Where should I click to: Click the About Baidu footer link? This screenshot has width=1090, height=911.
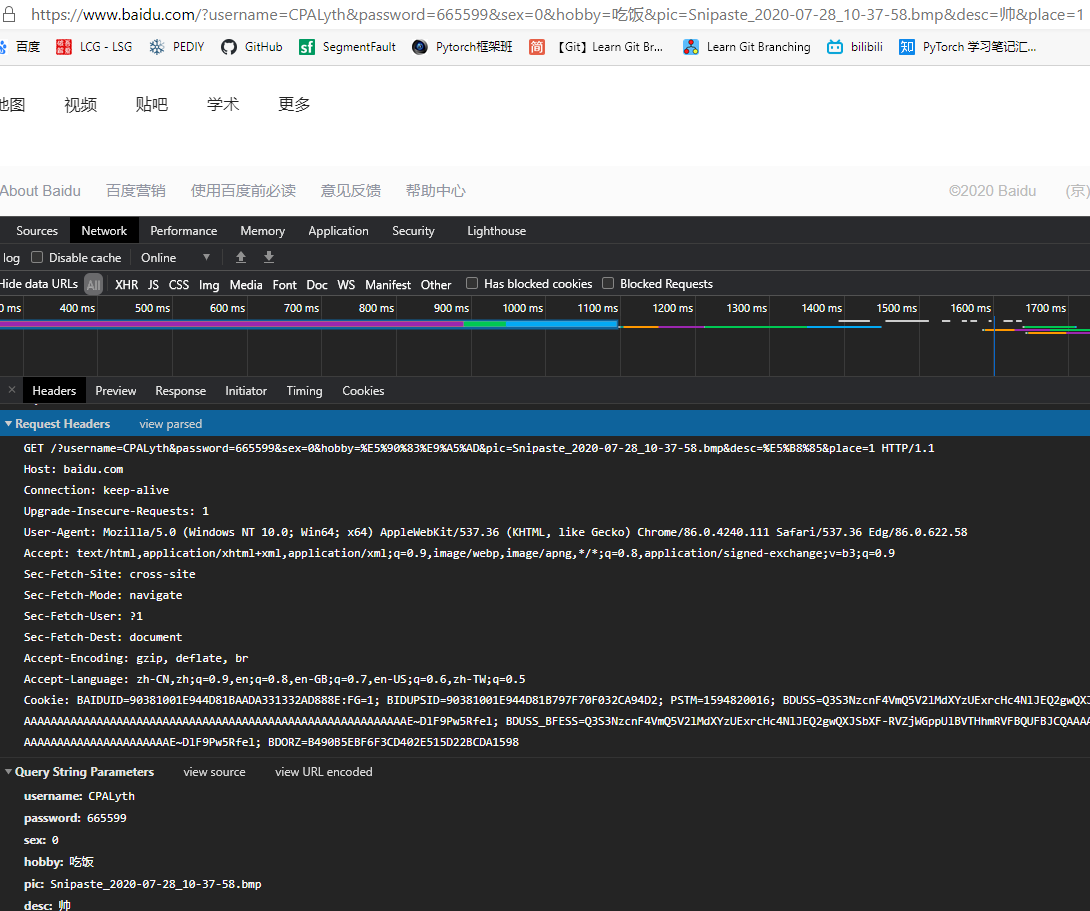coord(40,190)
